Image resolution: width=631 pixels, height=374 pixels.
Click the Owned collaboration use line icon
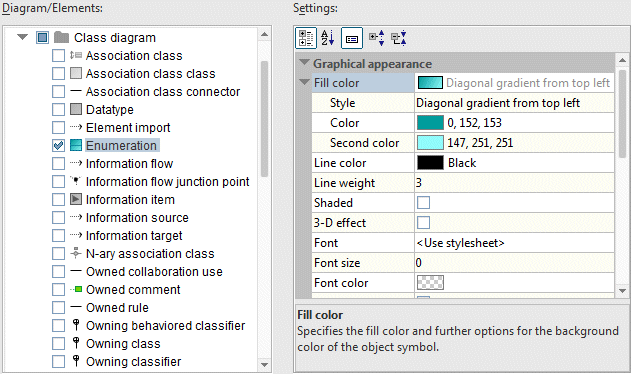(76, 271)
